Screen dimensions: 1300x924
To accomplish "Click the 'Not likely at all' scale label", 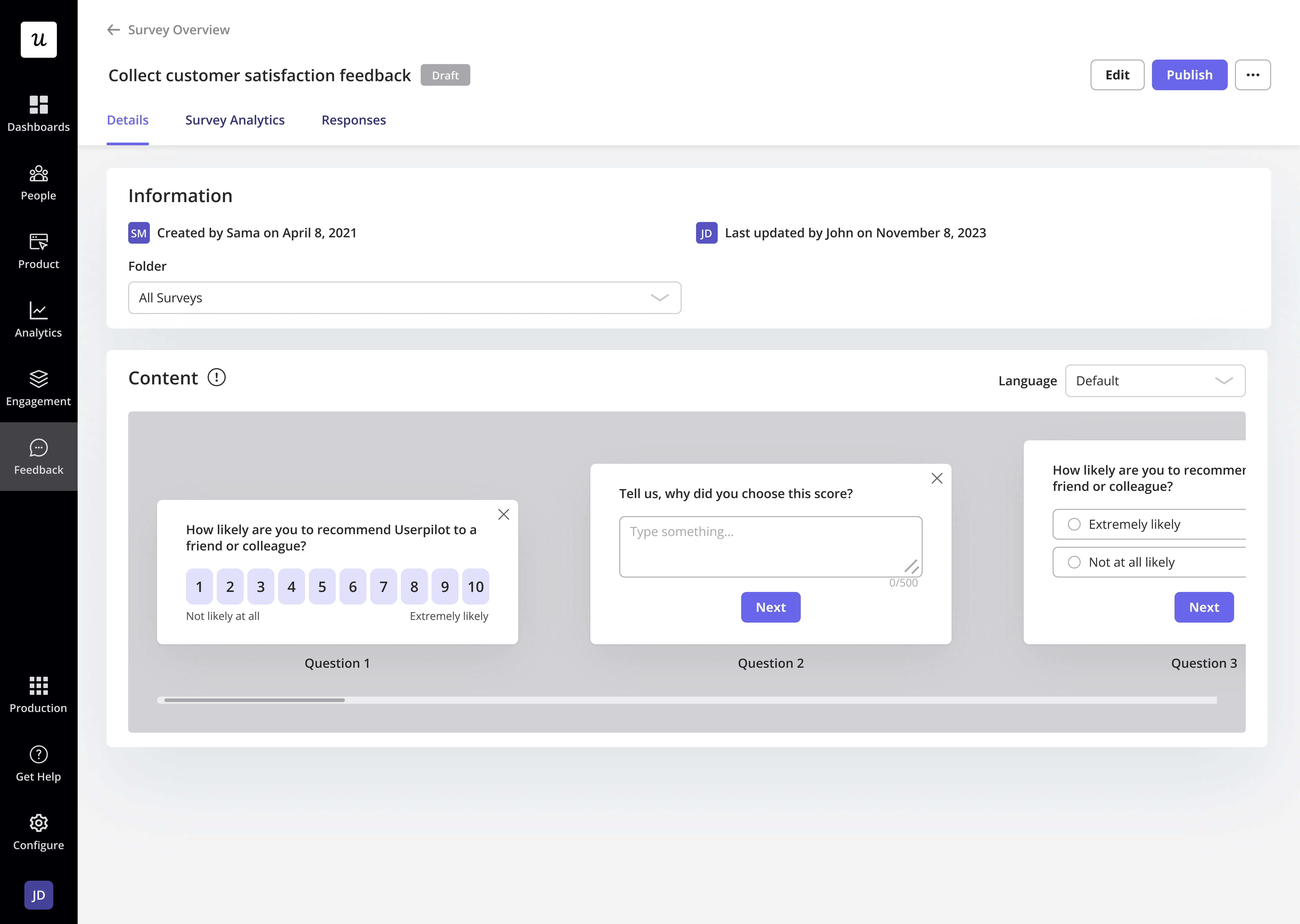I will pos(223,616).
